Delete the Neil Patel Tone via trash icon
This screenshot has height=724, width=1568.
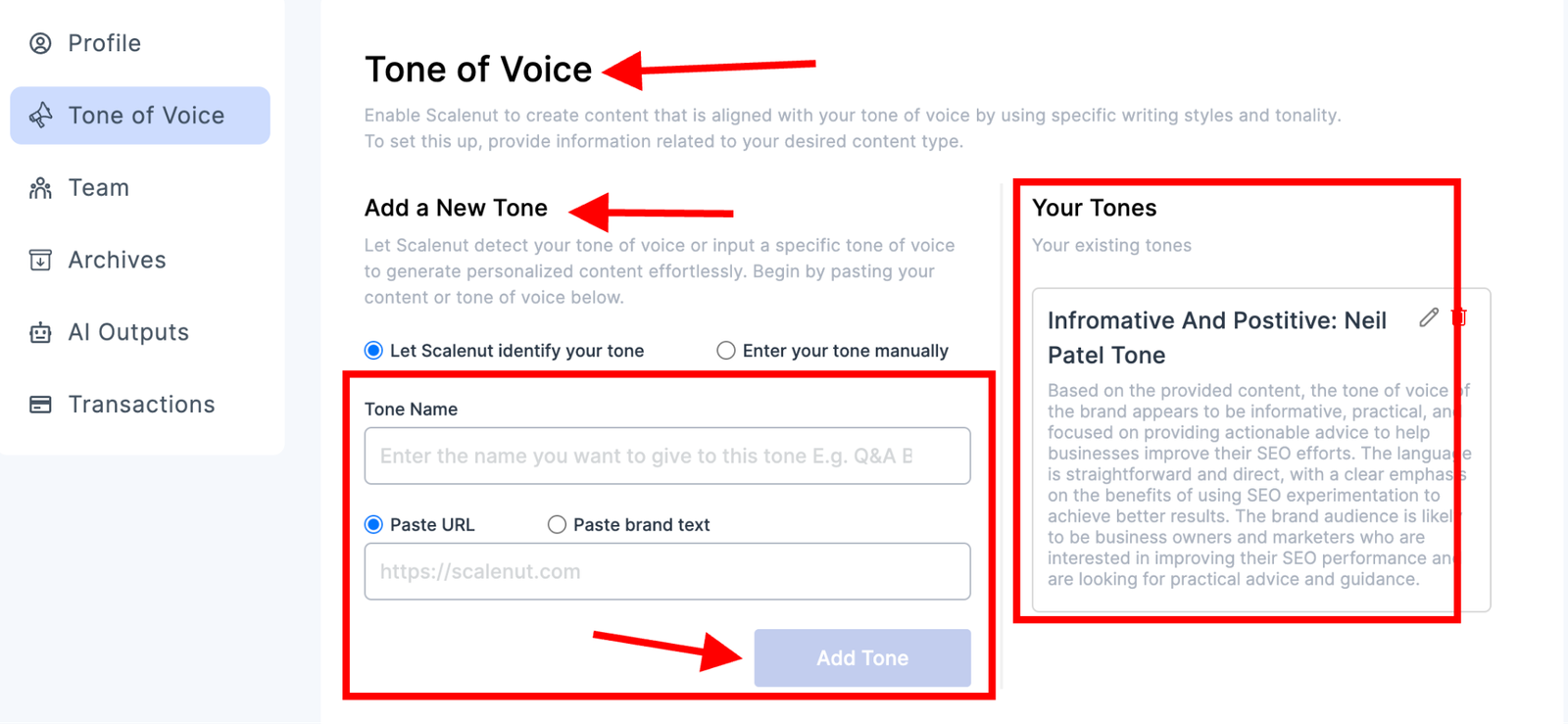(x=1459, y=317)
